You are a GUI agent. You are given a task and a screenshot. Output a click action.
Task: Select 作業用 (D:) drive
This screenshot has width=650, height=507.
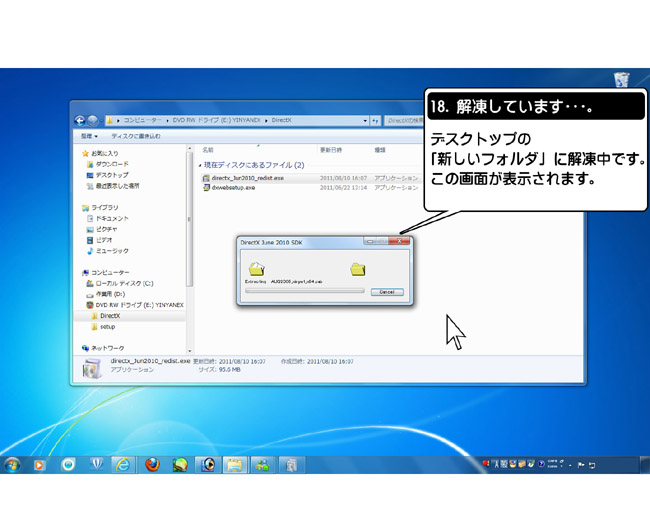(x=105, y=294)
